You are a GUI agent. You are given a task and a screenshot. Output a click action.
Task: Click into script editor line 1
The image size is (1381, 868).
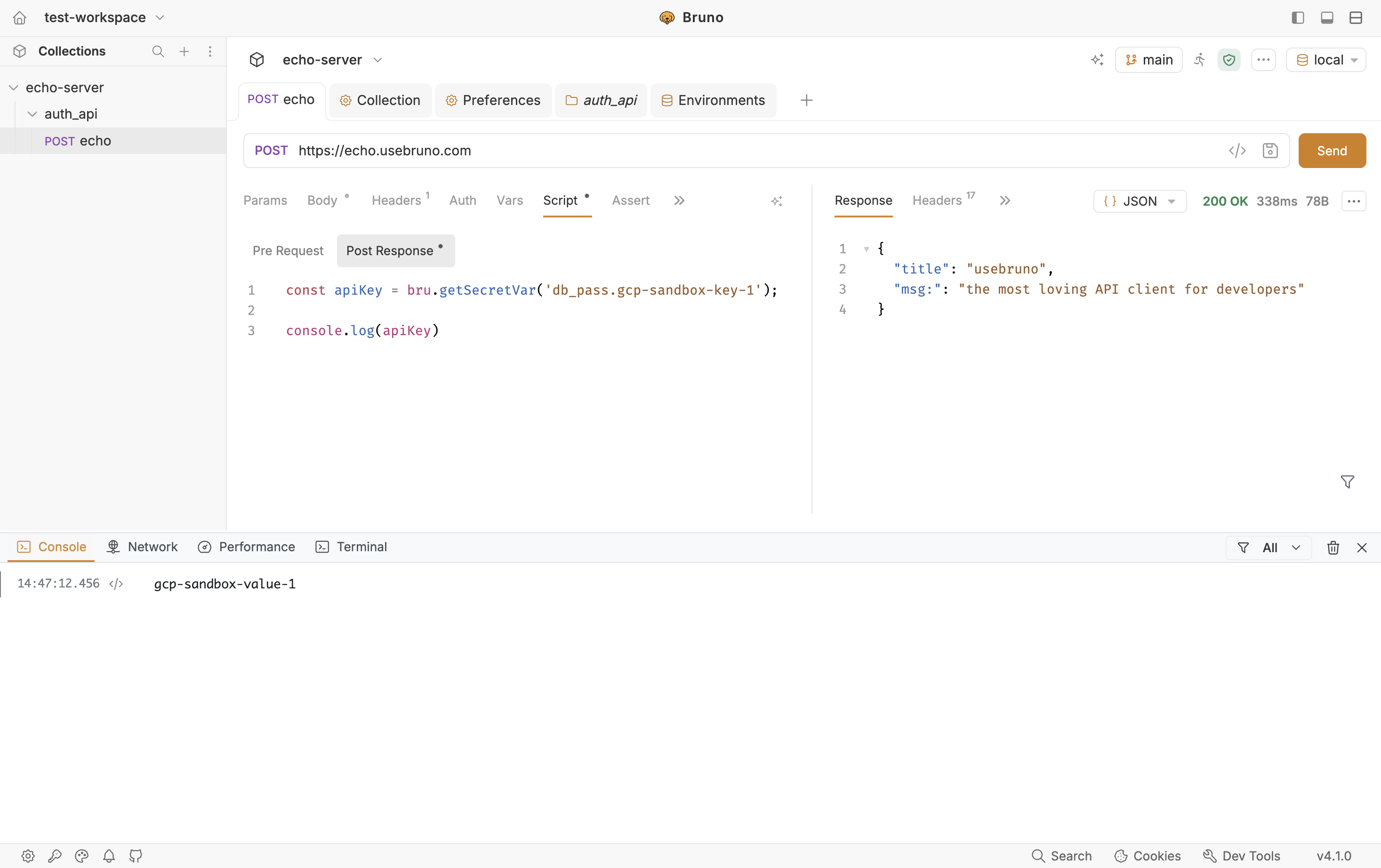pyautogui.click(x=531, y=290)
